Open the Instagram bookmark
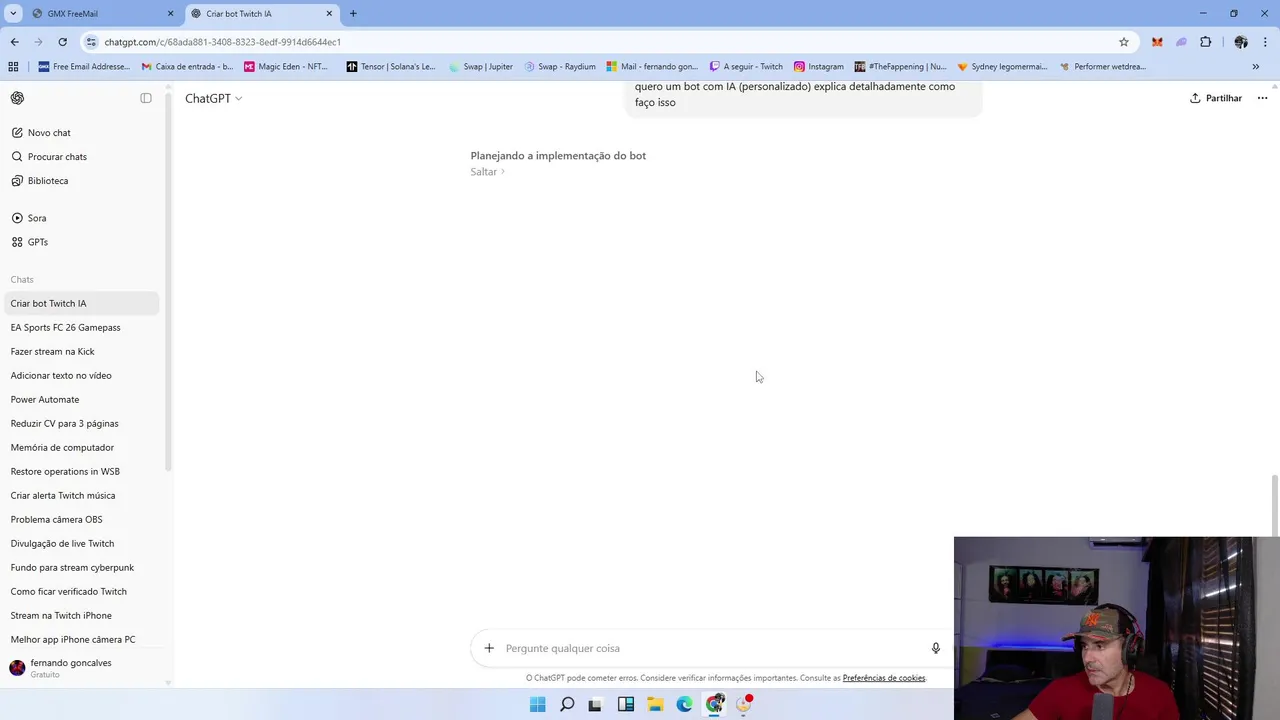 coord(819,67)
